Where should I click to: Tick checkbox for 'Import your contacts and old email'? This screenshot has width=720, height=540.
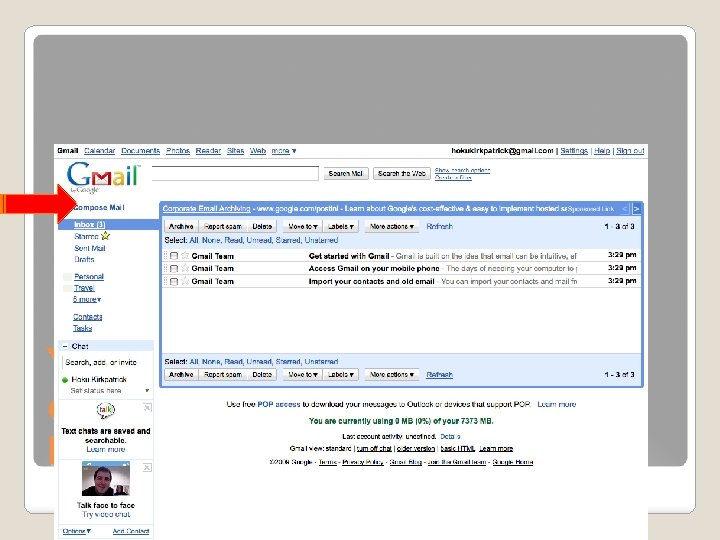coord(174,281)
